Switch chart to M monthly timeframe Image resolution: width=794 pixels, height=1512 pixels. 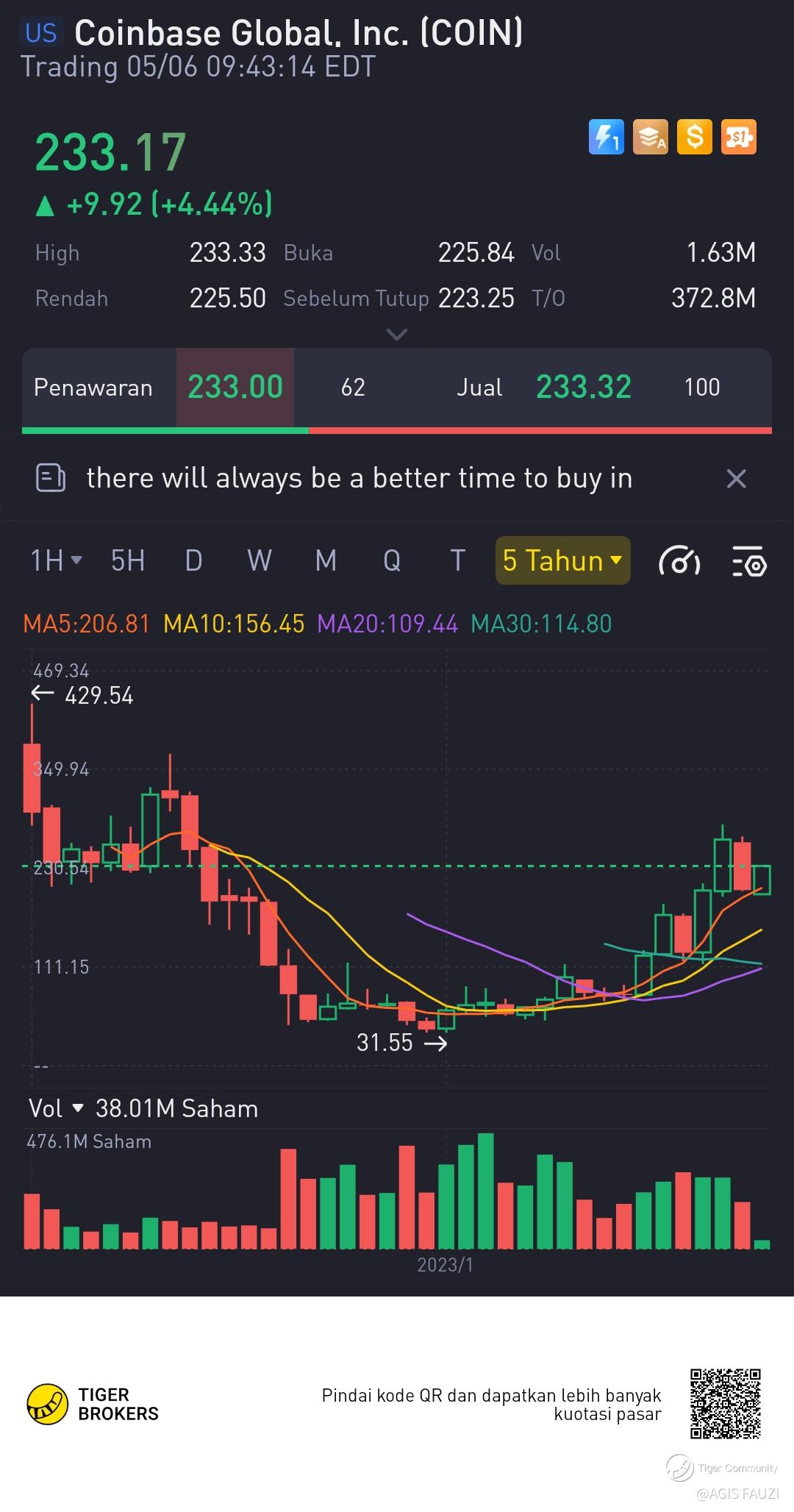coord(326,560)
